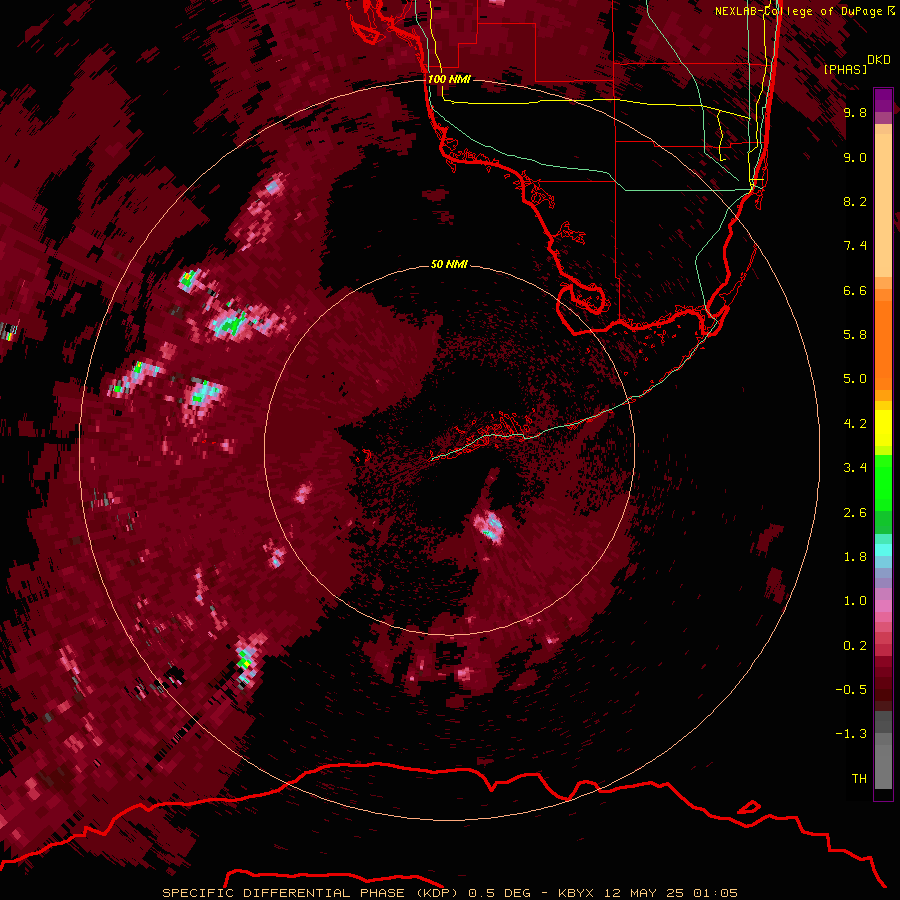
Task: Click the 6.6 legend value
Action: [855, 290]
